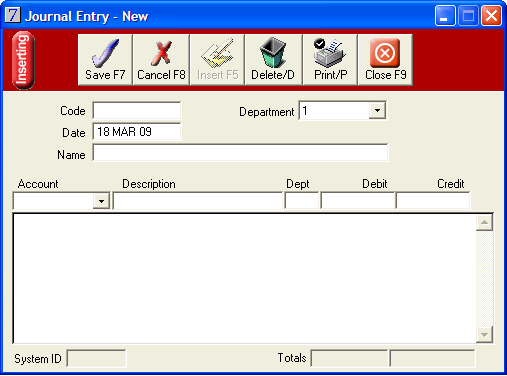The image size is (507, 376).
Task: Click the greyed-out Insert F5 button
Action: [217, 60]
